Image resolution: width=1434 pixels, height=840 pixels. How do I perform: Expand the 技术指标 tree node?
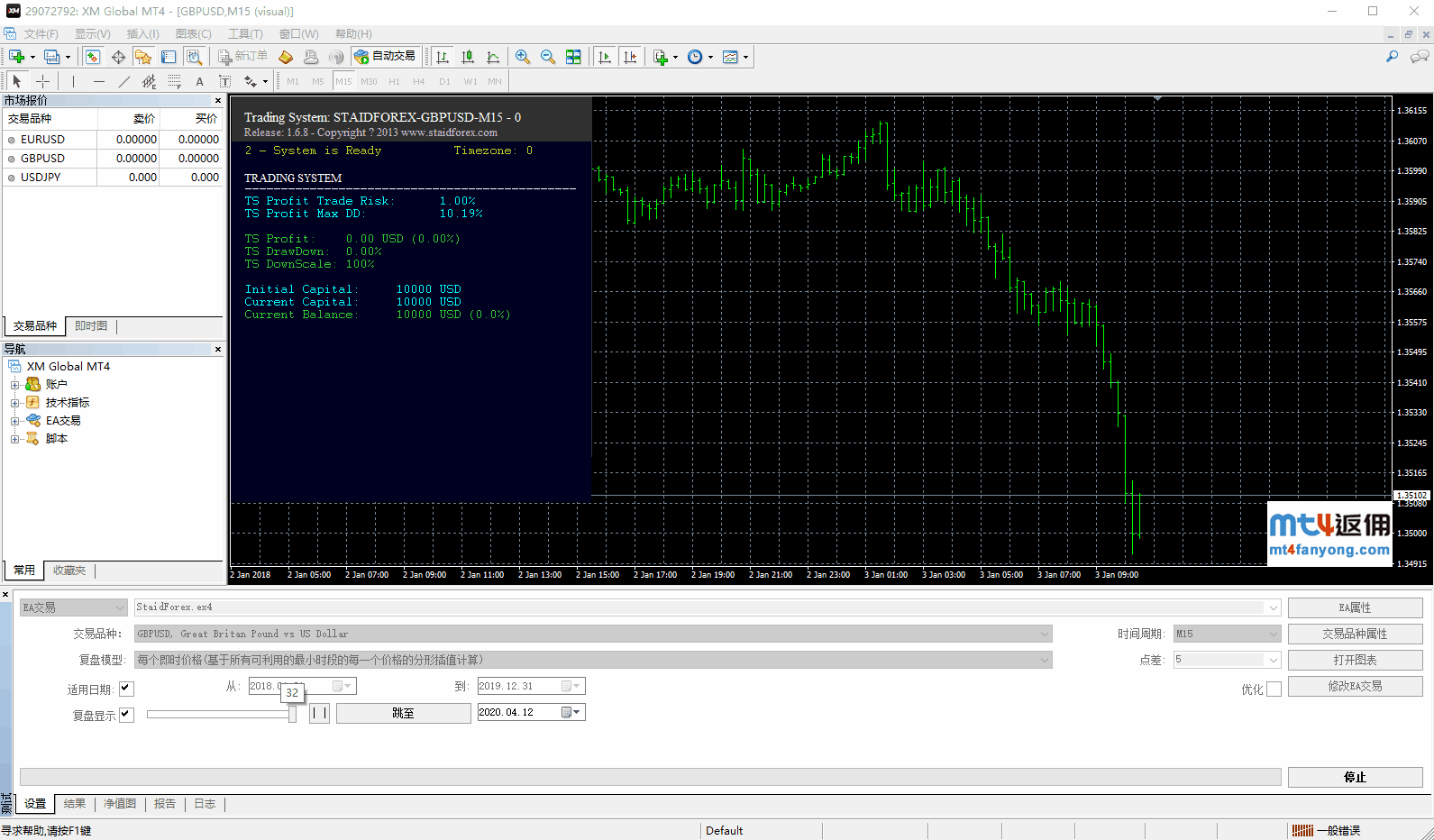pos(14,403)
